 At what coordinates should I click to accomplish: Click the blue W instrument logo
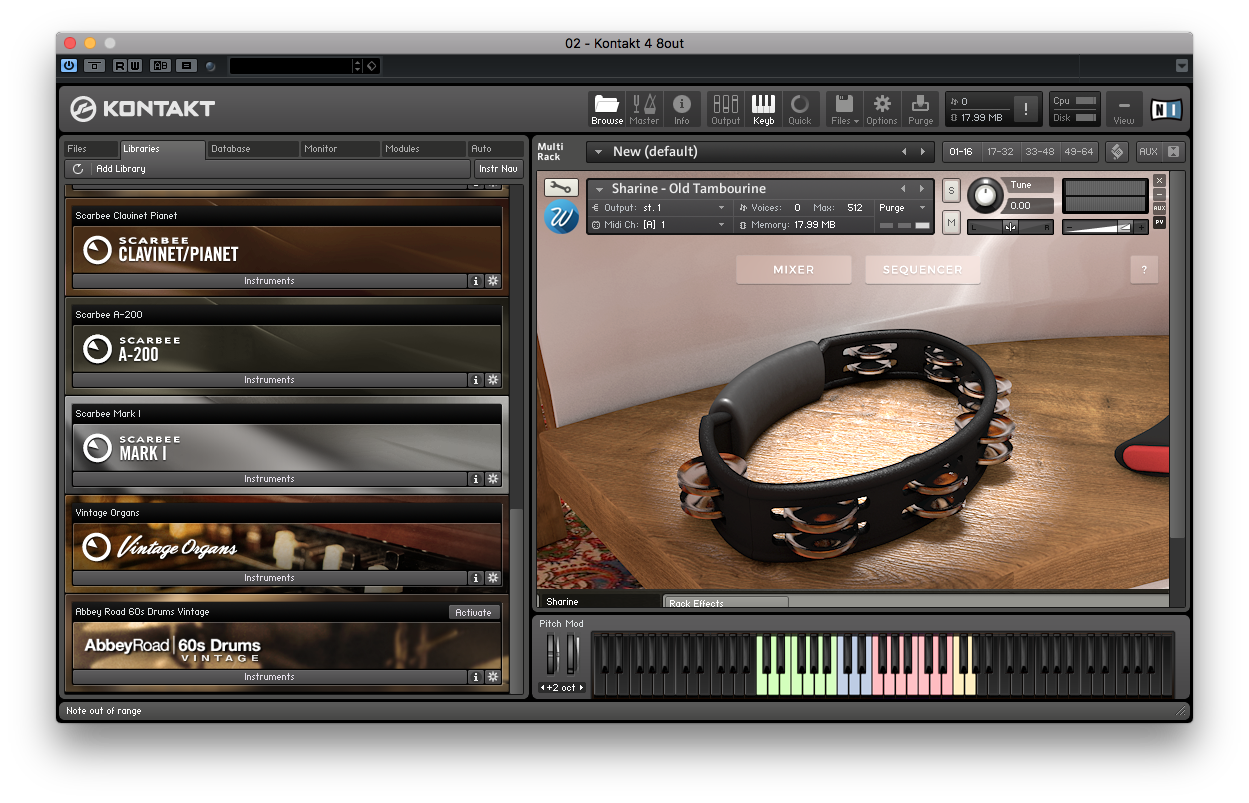click(x=561, y=217)
